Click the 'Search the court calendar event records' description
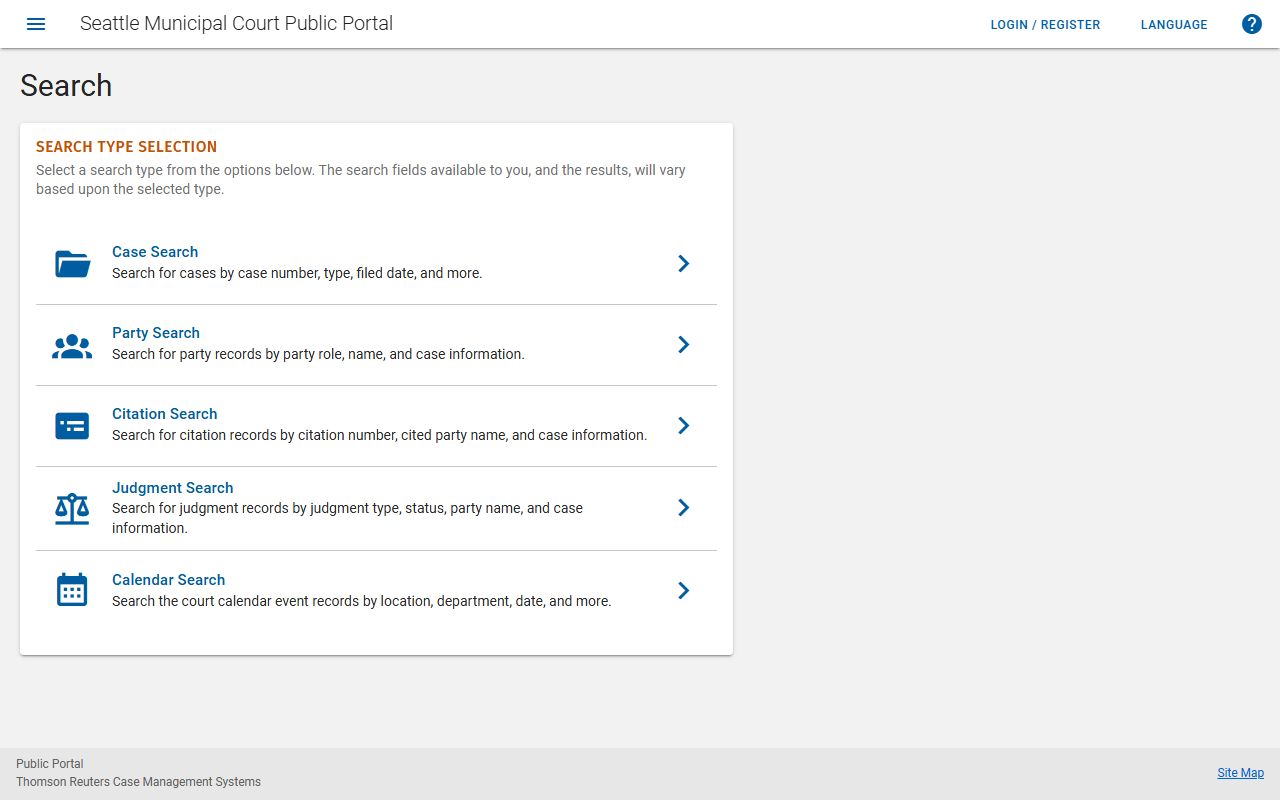This screenshot has width=1280, height=800. tap(362, 601)
